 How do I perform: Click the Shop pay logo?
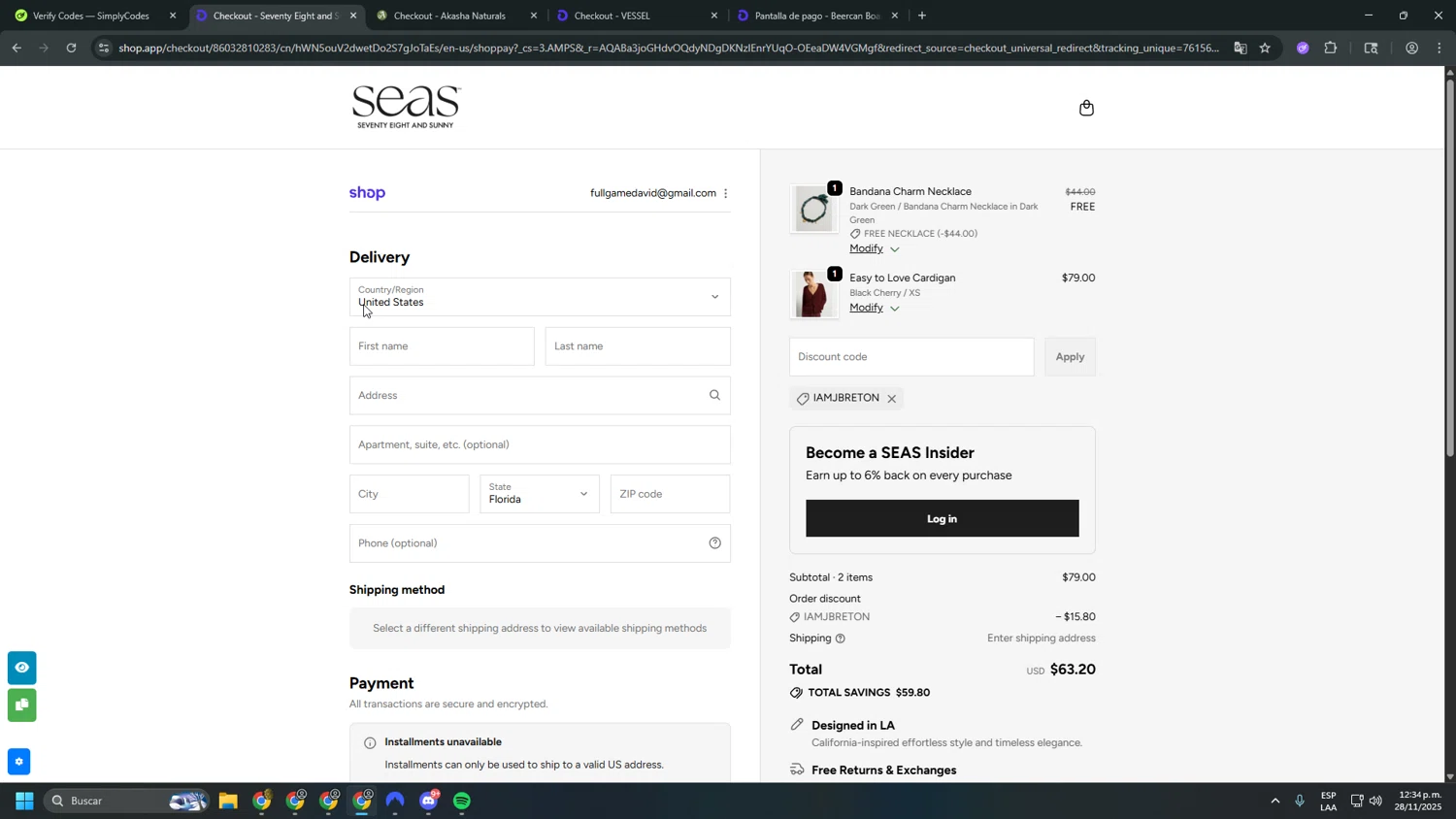[x=367, y=193]
